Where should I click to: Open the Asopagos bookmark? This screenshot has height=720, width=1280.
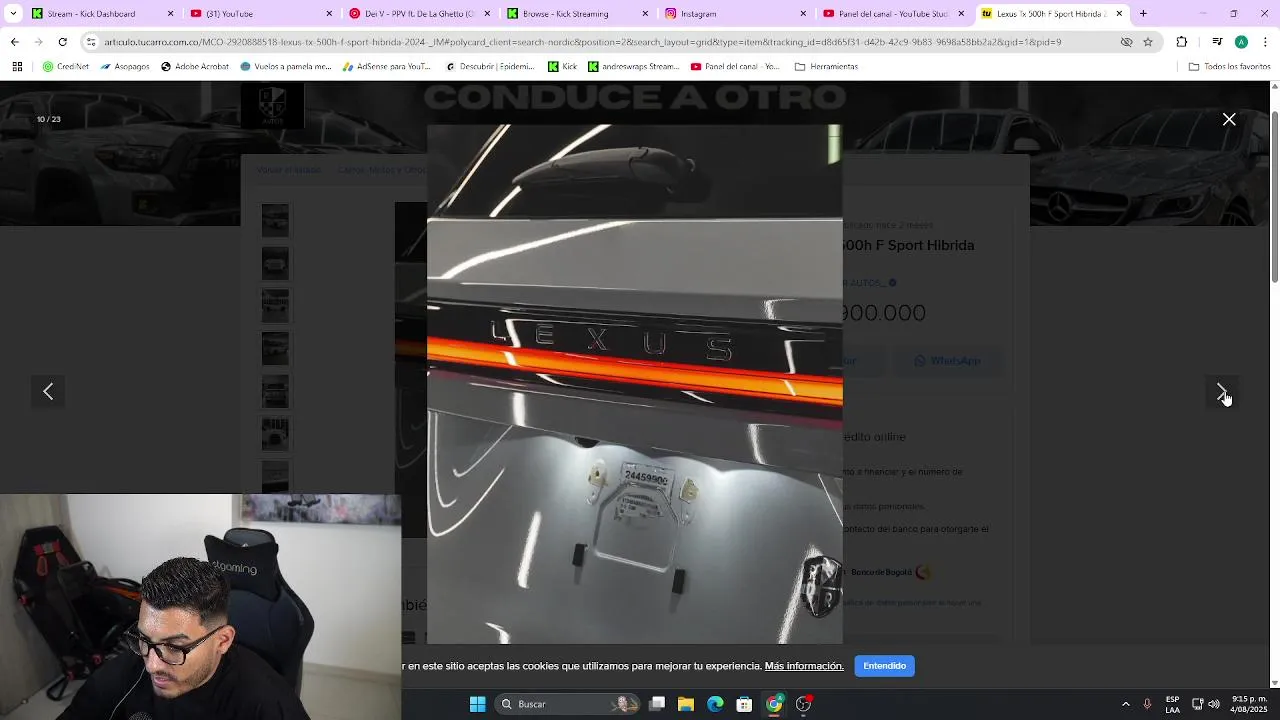tap(124, 66)
